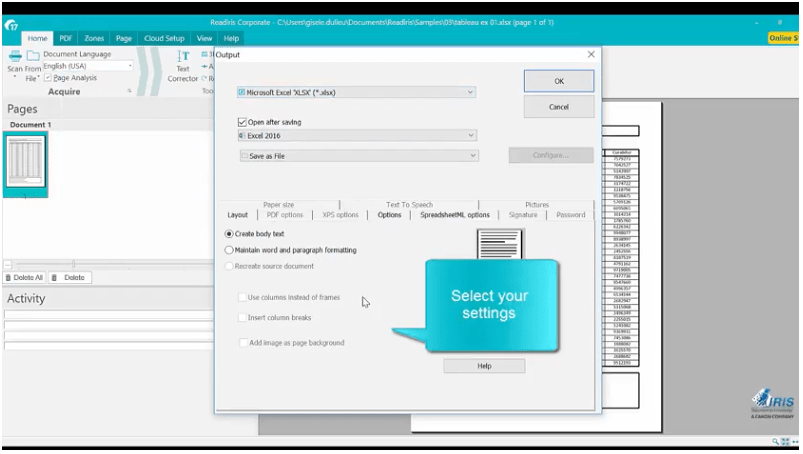Click the Scan printer icon
The width and height of the screenshot is (803, 454).
(x=15, y=55)
